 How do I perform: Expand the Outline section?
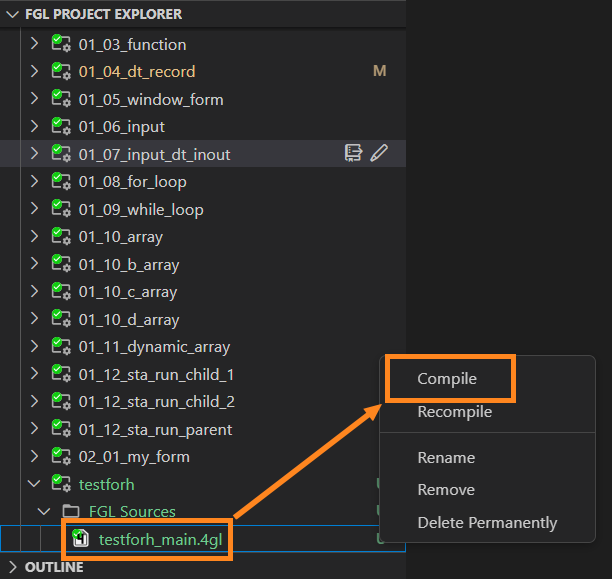(x=12, y=567)
